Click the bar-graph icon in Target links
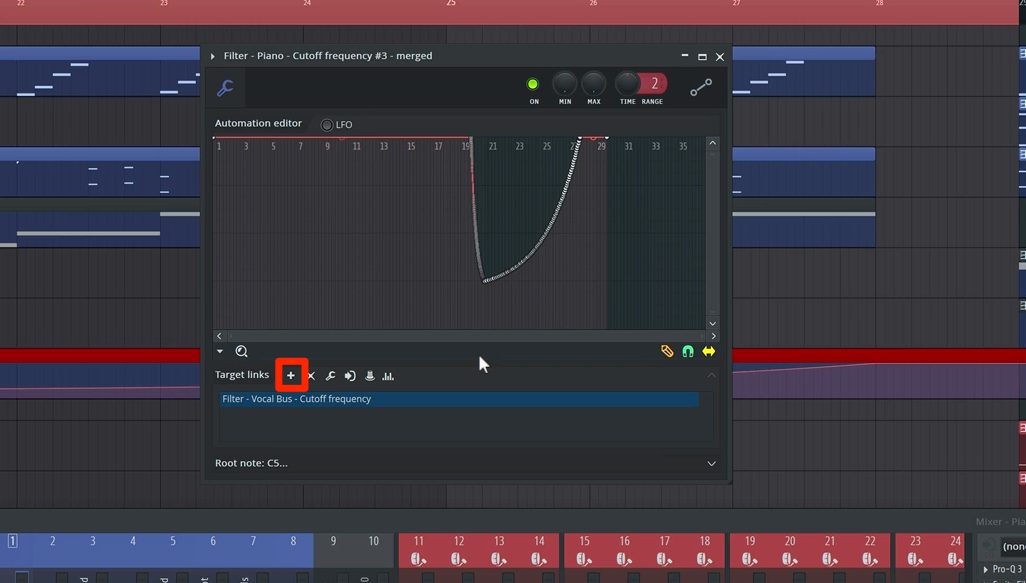The height and width of the screenshot is (583, 1026). (388, 376)
